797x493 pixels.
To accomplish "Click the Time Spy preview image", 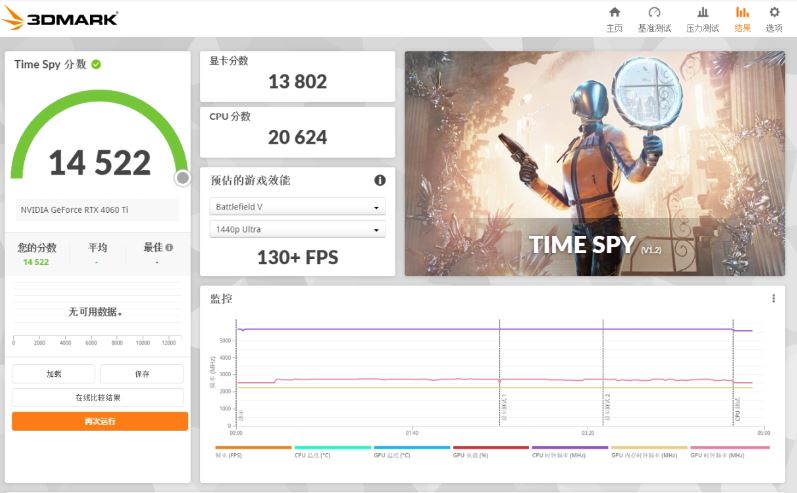I will pos(594,163).
